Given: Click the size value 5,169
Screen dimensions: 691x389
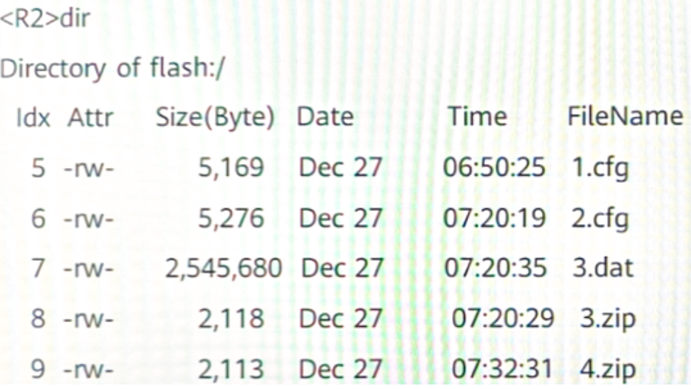Looking at the screenshot, I should point(231,168).
